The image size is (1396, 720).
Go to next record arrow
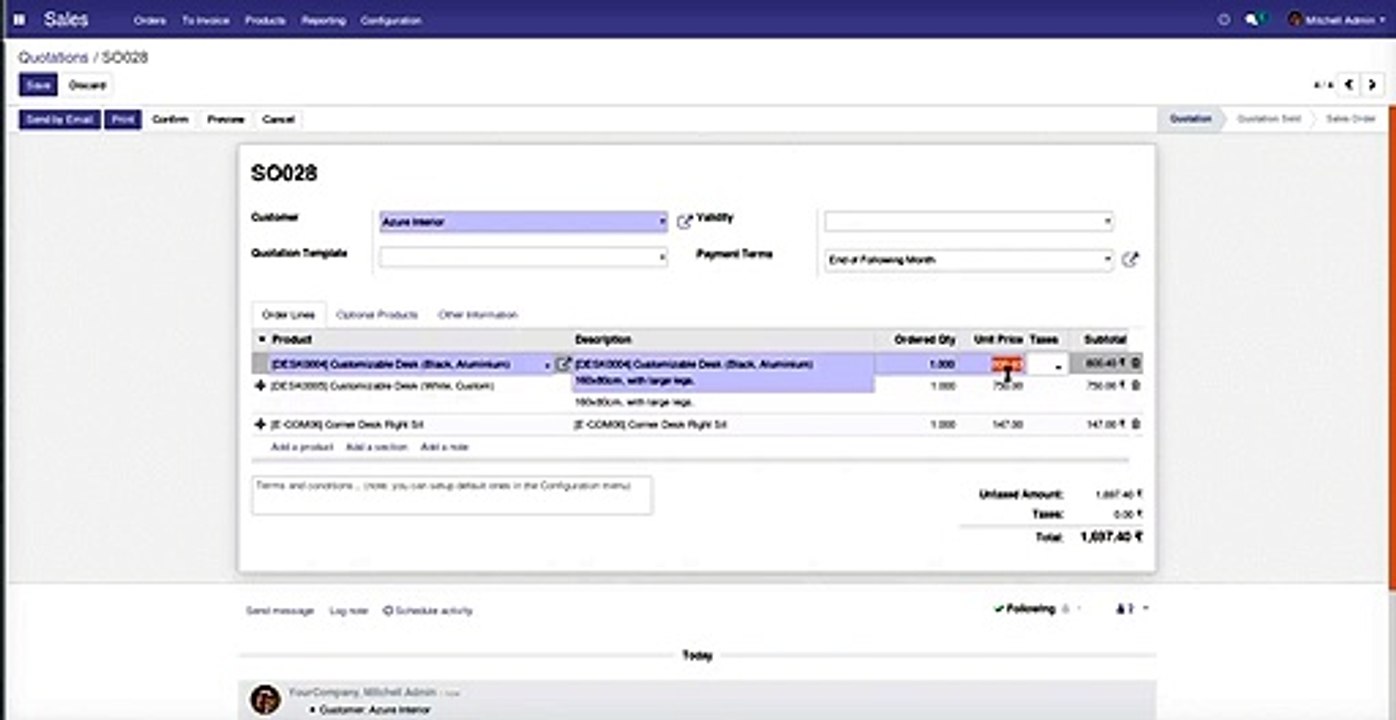coord(1373,85)
